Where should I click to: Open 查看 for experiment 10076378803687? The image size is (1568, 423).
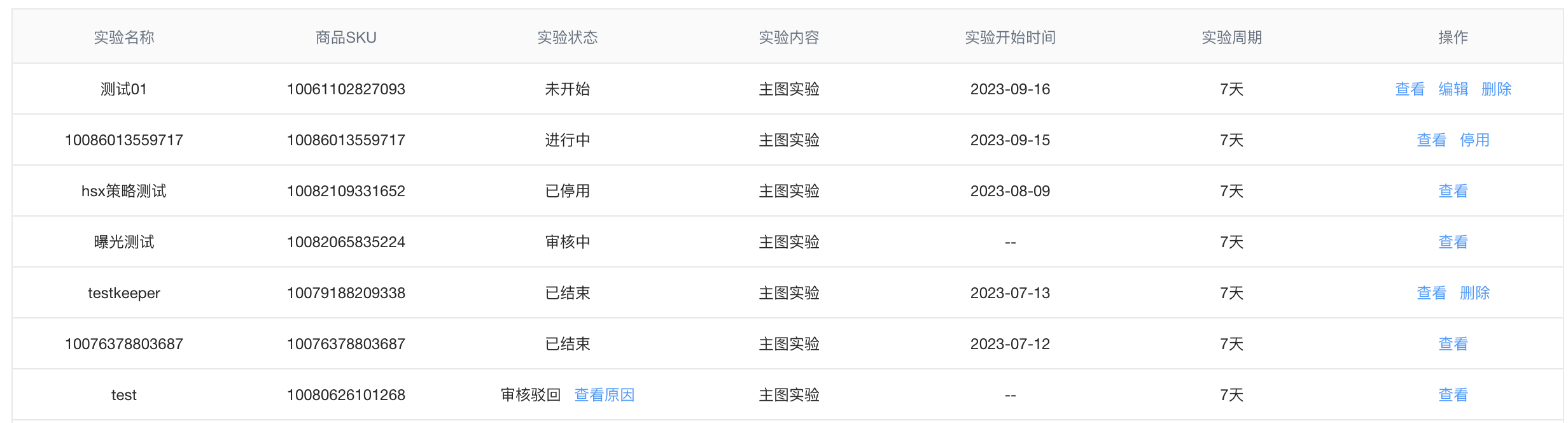point(1453,344)
